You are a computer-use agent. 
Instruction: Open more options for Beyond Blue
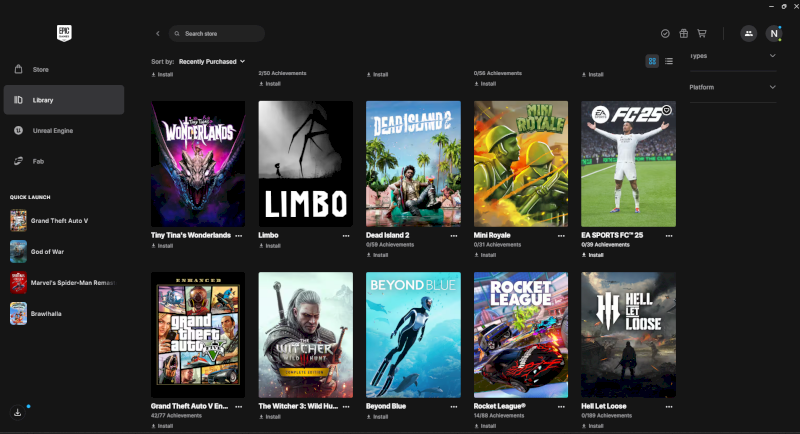[x=454, y=406]
